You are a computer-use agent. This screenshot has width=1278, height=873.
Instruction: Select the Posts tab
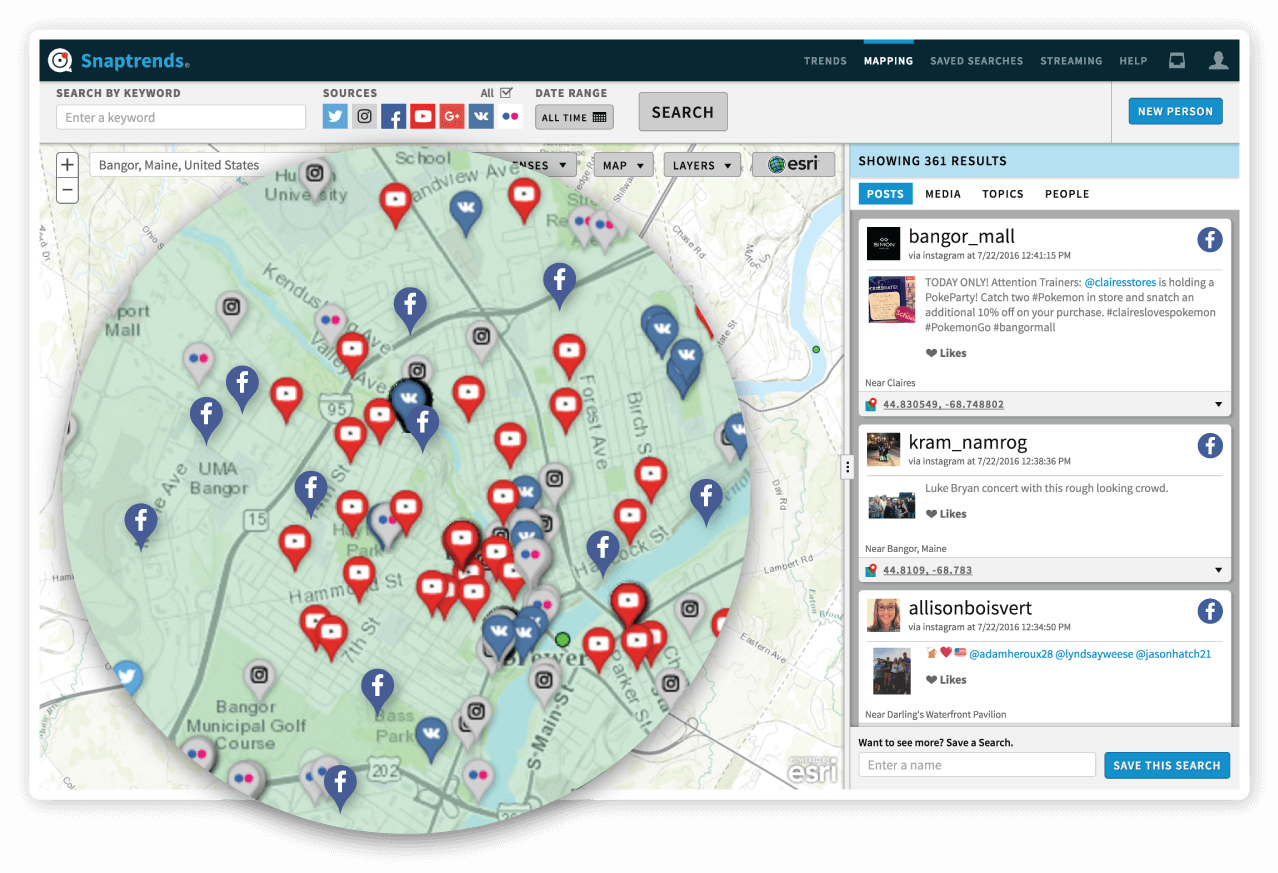click(885, 194)
